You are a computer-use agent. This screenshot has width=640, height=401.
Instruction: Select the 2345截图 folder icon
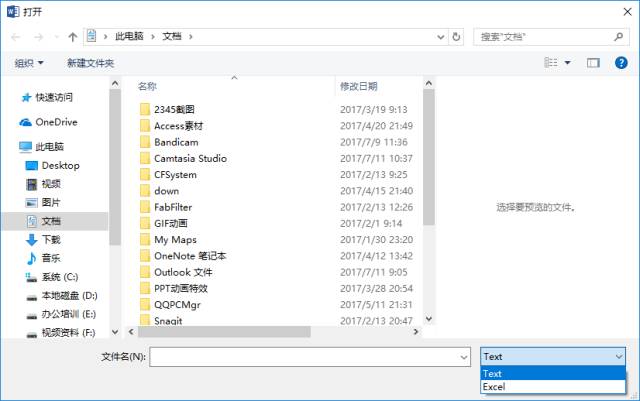coord(145,109)
